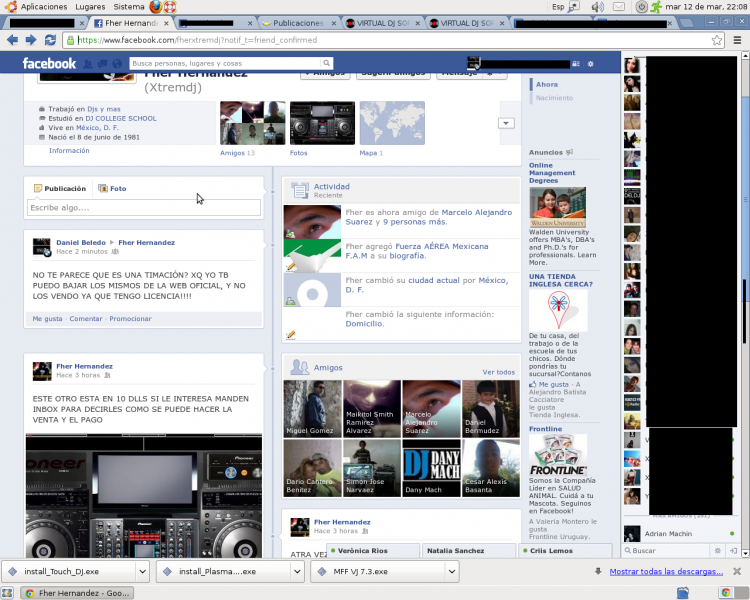
Task: Click the Facebook logo
Action: [x=49, y=63]
